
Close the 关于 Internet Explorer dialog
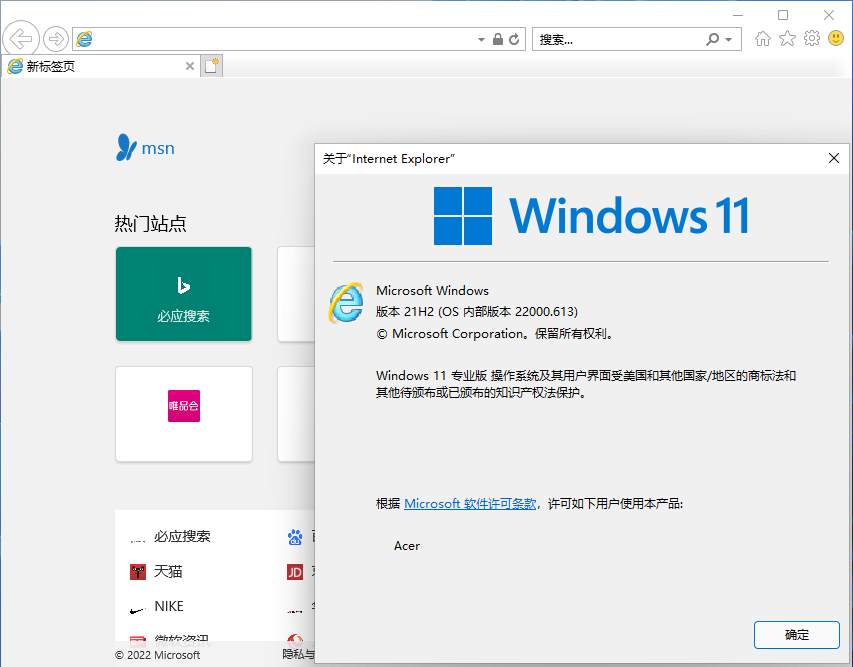[833, 158]
